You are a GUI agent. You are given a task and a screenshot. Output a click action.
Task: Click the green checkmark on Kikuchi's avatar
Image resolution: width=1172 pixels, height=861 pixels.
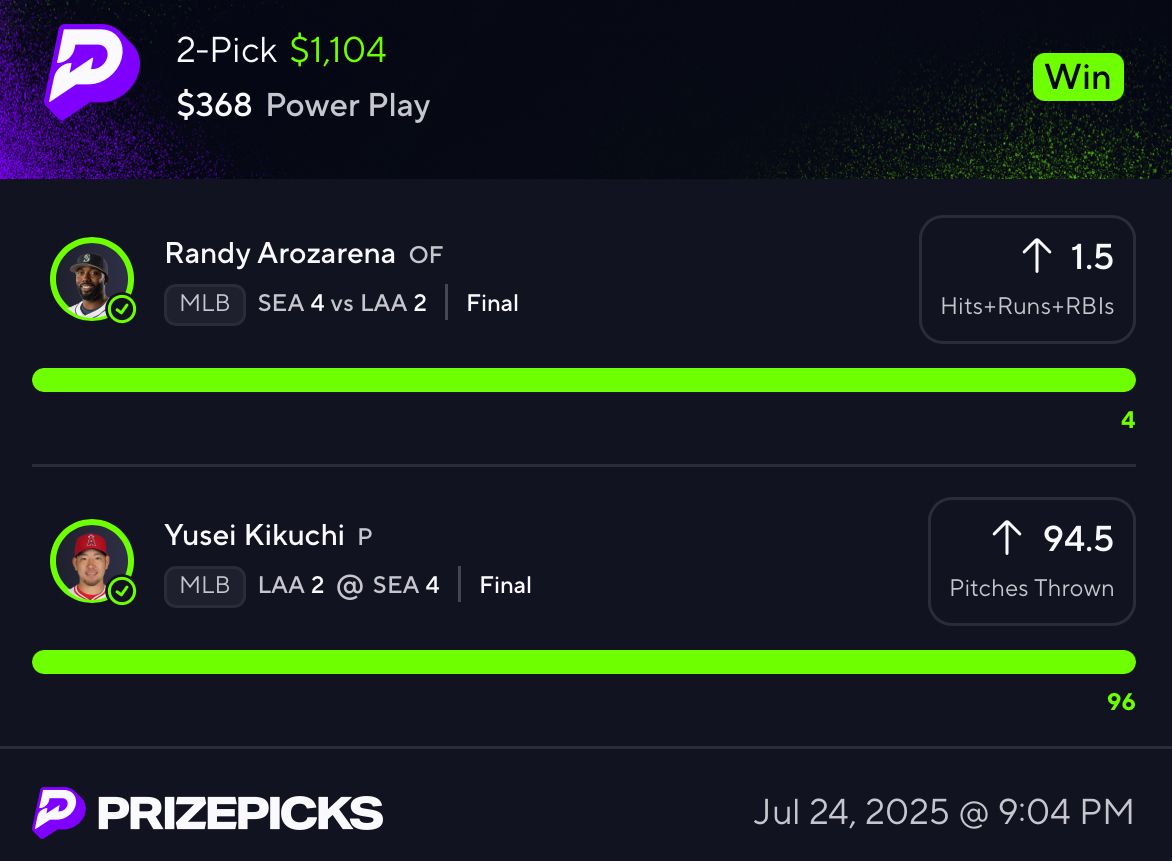click(x=122, y=590)
